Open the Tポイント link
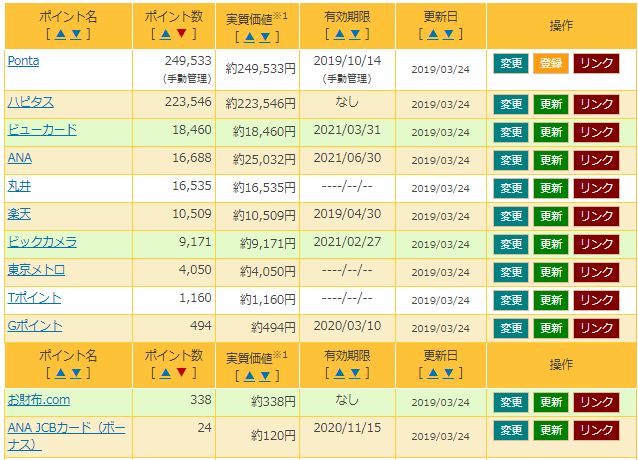This screenshot has width=638, height=460. [x=34, y=298]
